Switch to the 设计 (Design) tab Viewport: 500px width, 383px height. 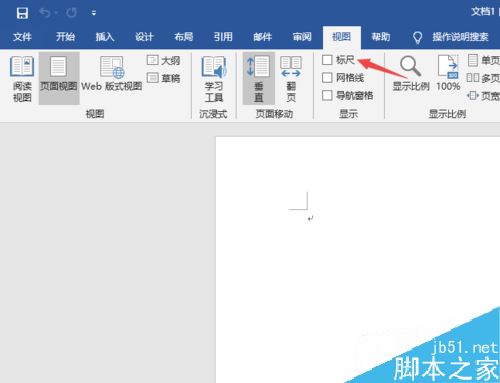pyautogui.click(x=144, y=37)
